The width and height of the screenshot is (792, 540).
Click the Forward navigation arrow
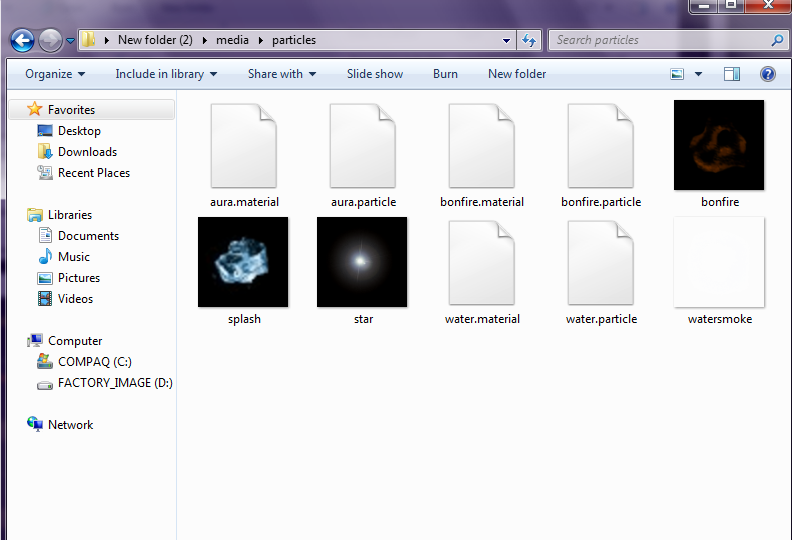(51, 40)
